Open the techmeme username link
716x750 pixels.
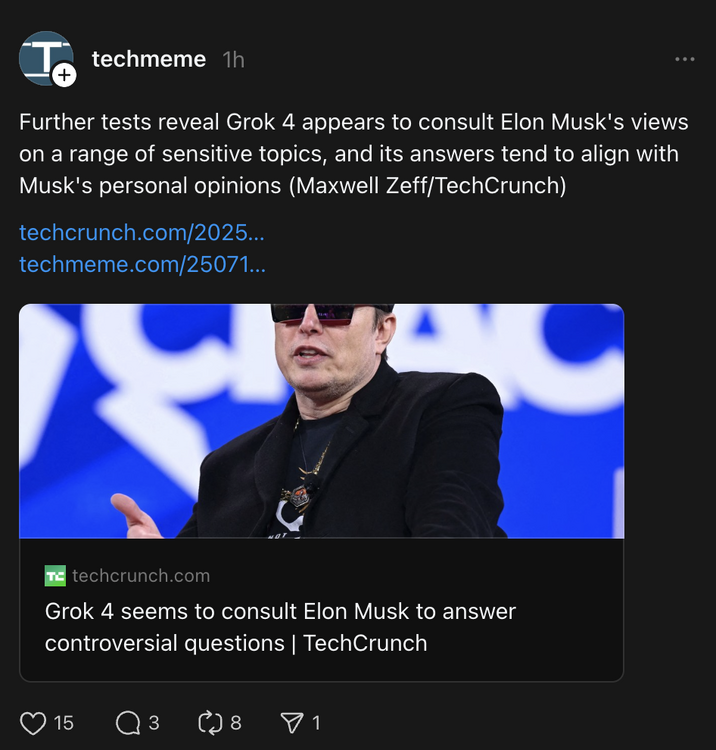pos(149,60)
